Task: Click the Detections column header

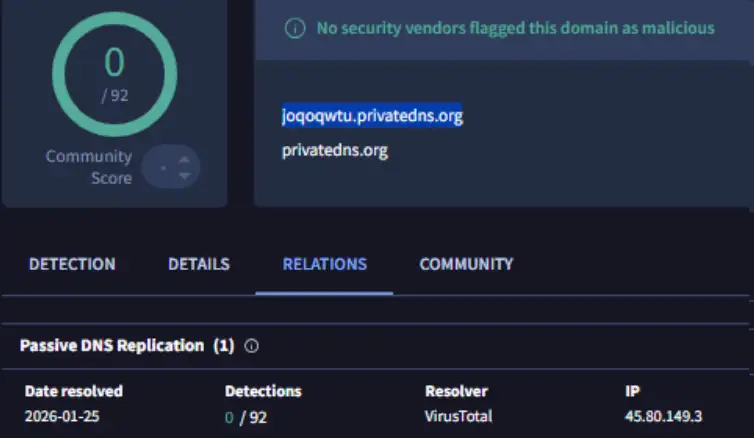Action: tap(263, 391)
